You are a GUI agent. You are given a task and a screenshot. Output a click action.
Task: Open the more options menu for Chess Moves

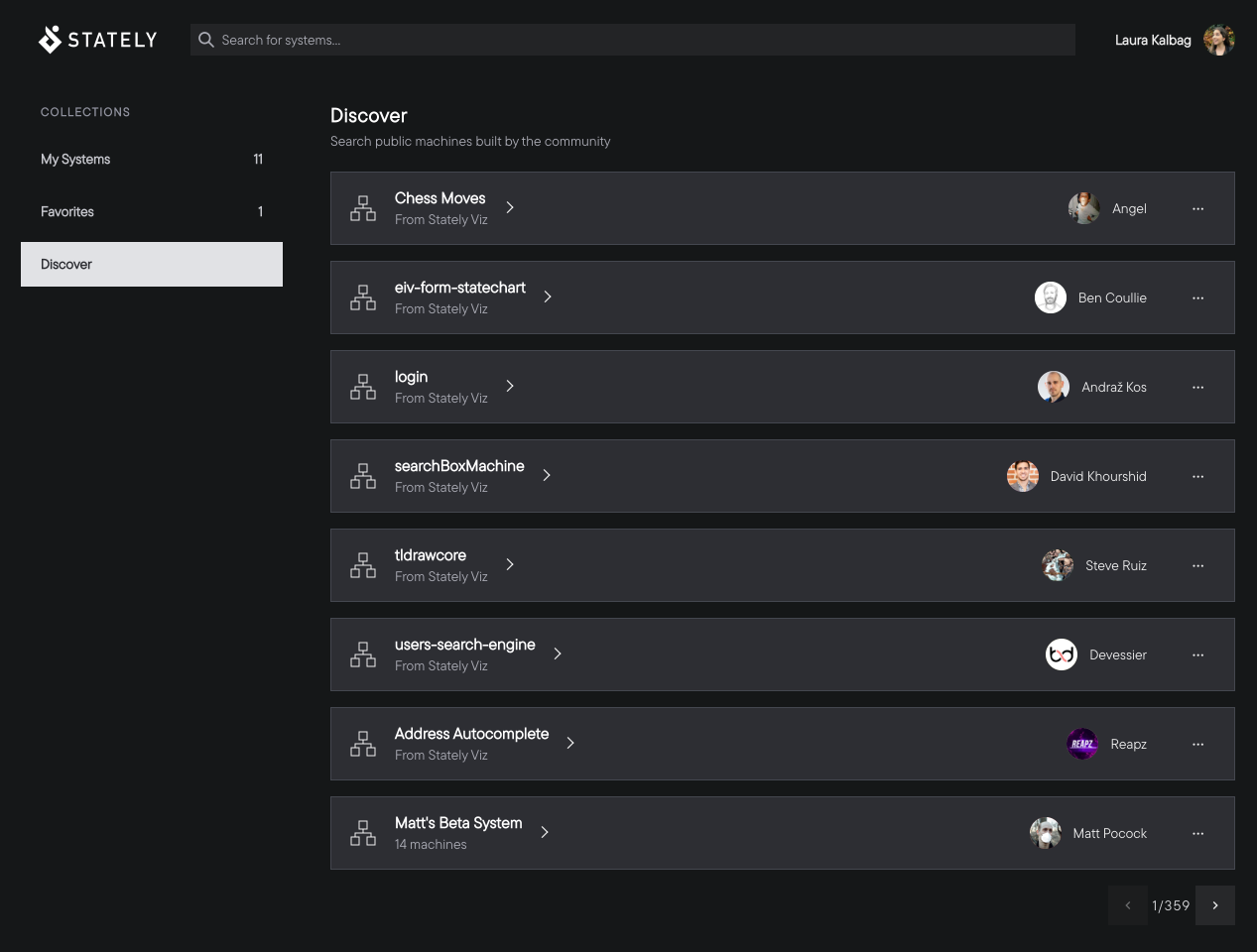coord(1197,209)
